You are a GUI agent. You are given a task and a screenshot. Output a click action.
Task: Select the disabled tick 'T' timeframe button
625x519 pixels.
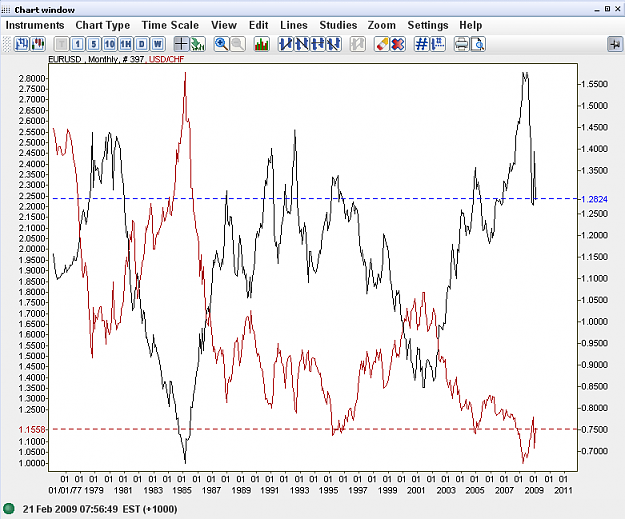(x=61, y=44)
